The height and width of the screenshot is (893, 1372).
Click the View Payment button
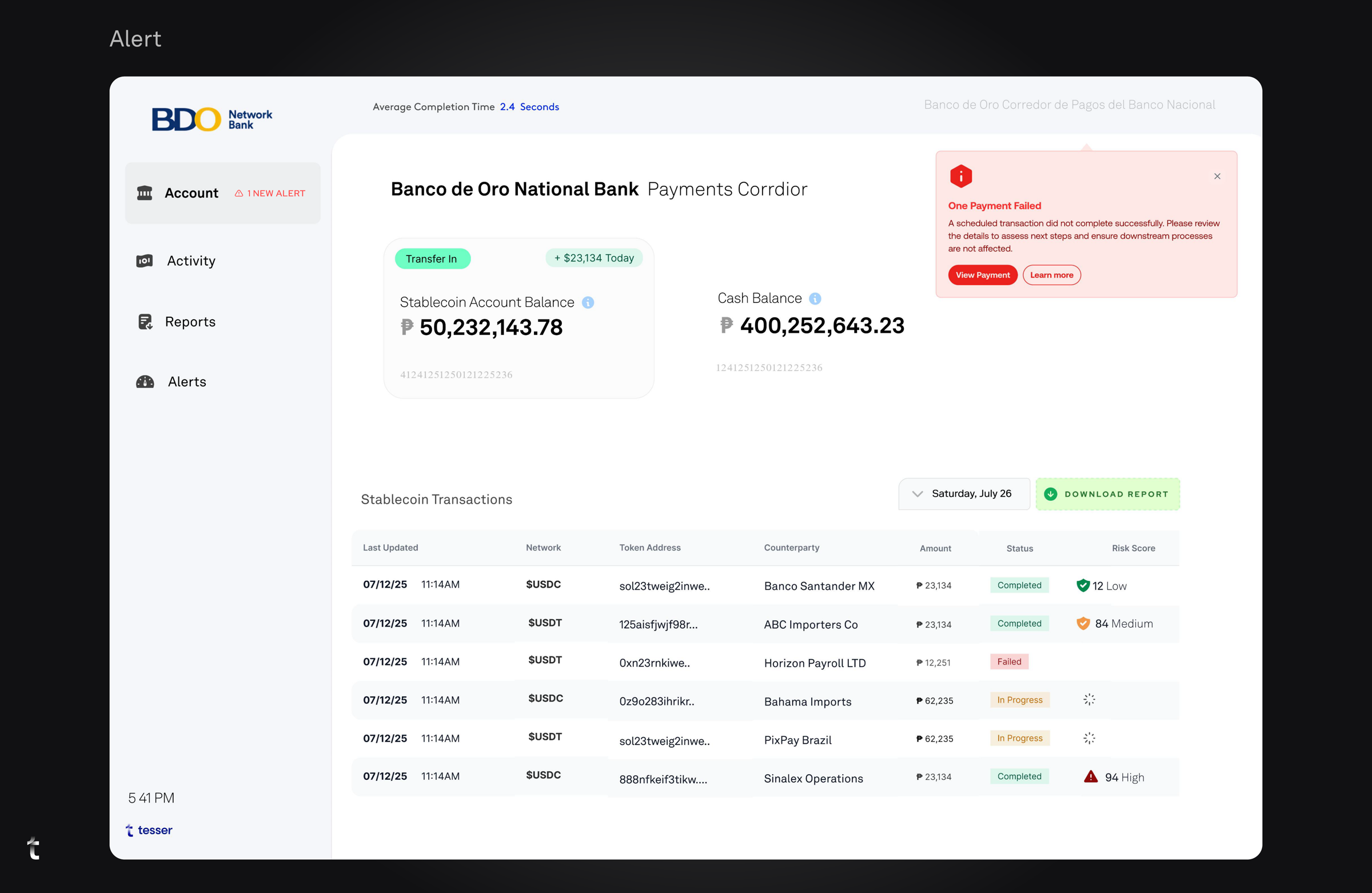[982, 275]
